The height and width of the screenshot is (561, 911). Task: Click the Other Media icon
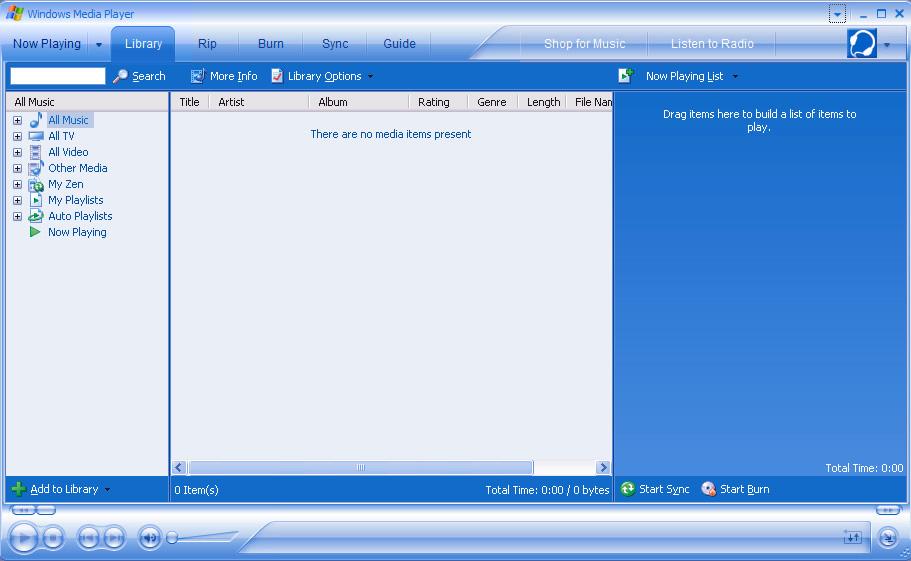(36, 168)
